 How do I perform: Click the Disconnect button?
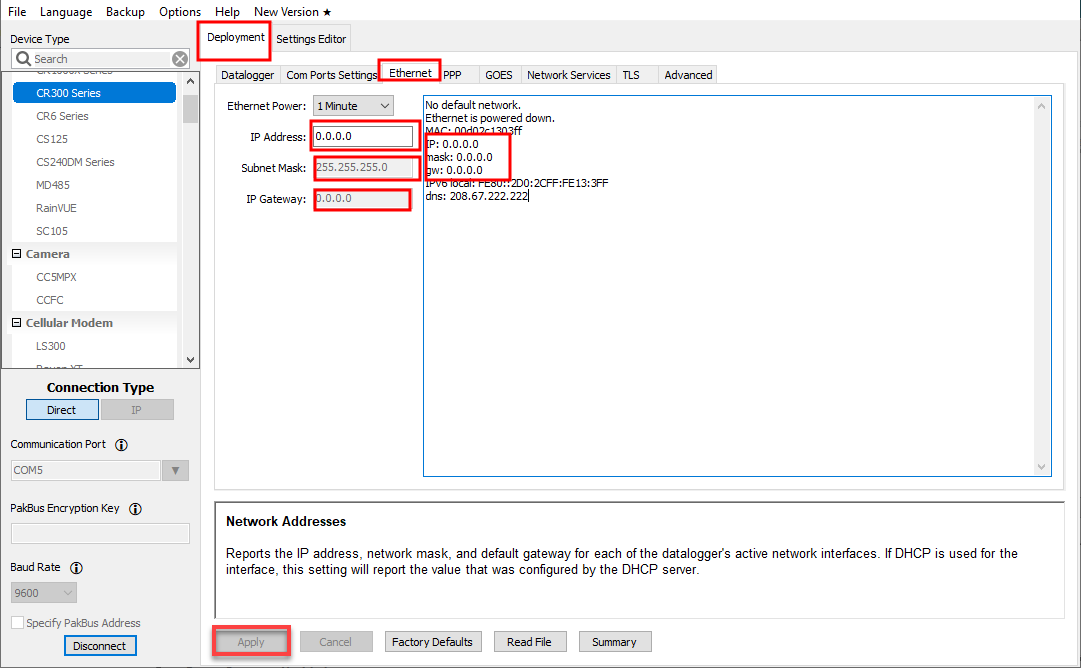pos(100,646)
